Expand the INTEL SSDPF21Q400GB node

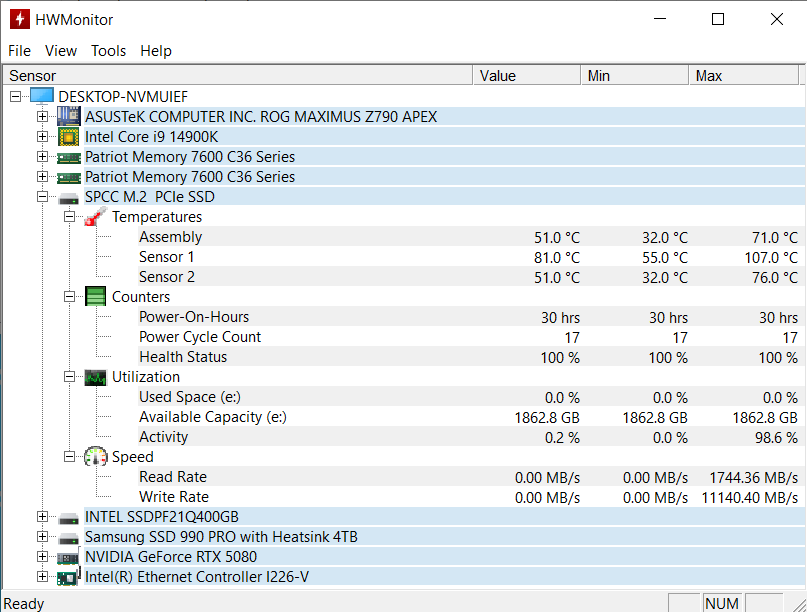point(42,517)
